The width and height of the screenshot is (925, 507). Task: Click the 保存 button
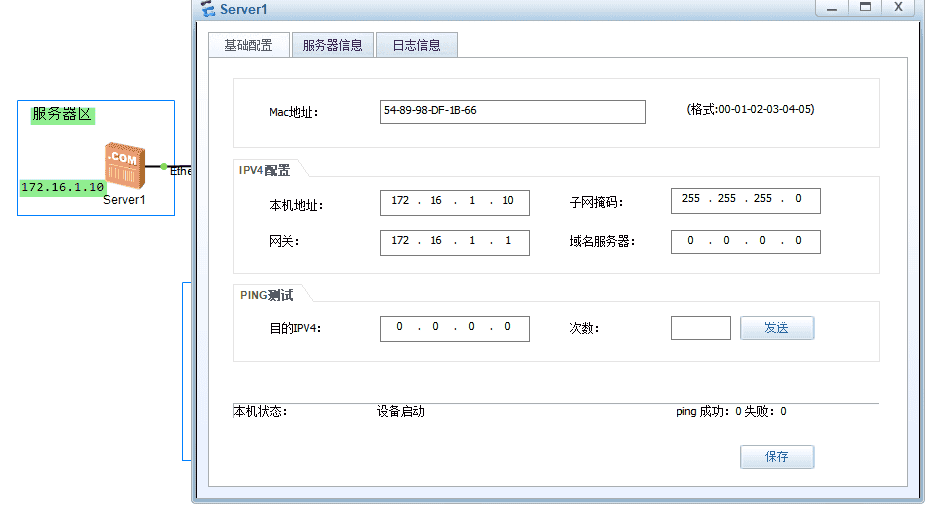click(x=777, y=457)
